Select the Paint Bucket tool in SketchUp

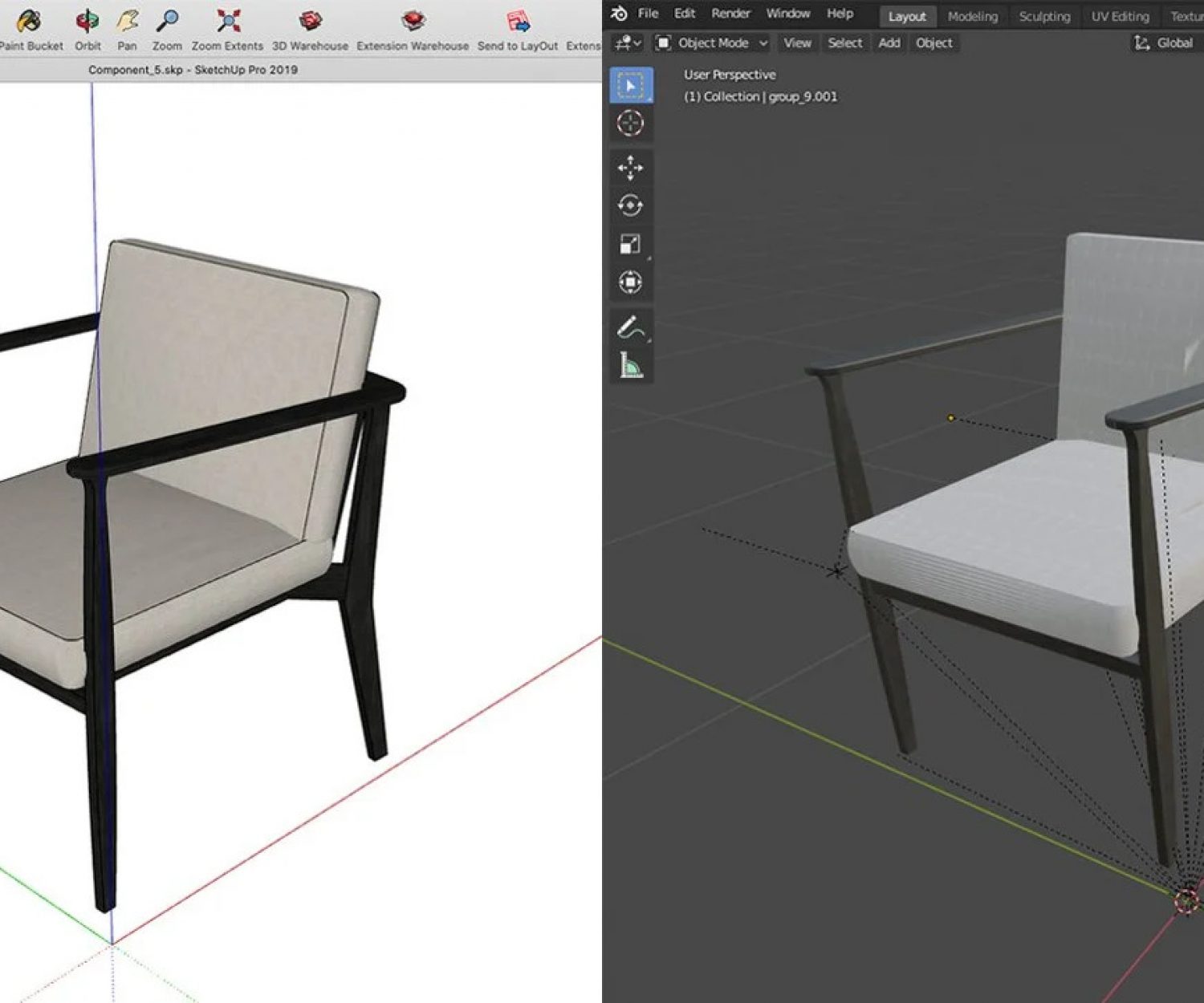point(30,21)
